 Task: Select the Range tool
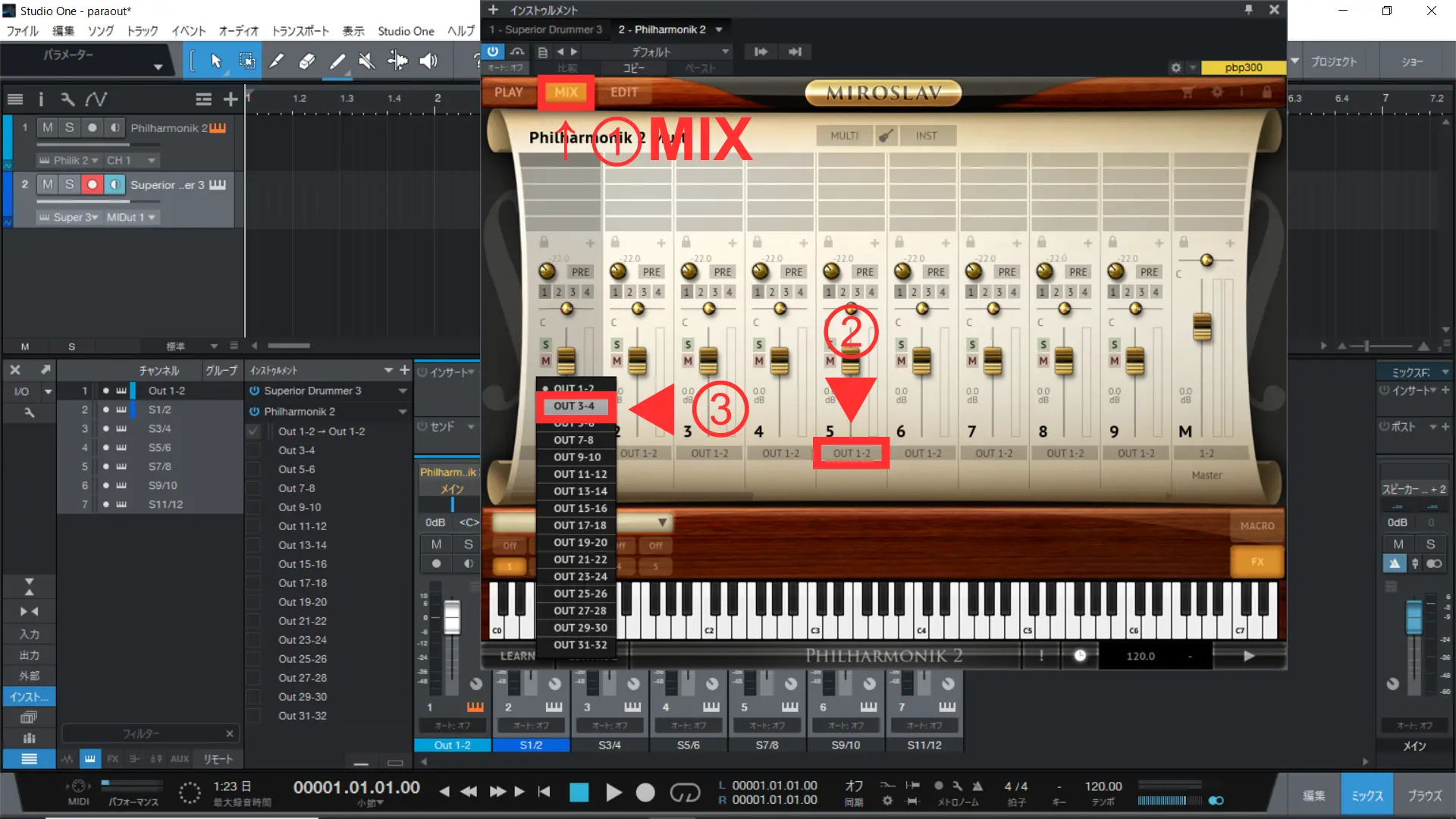coord(246,61)
